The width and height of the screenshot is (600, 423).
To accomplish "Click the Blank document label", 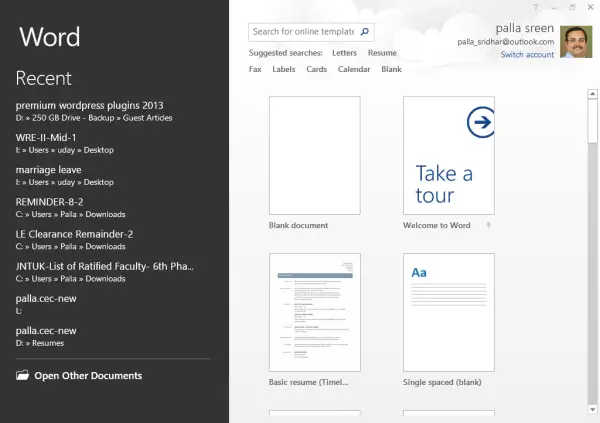I will pos(298,225).
